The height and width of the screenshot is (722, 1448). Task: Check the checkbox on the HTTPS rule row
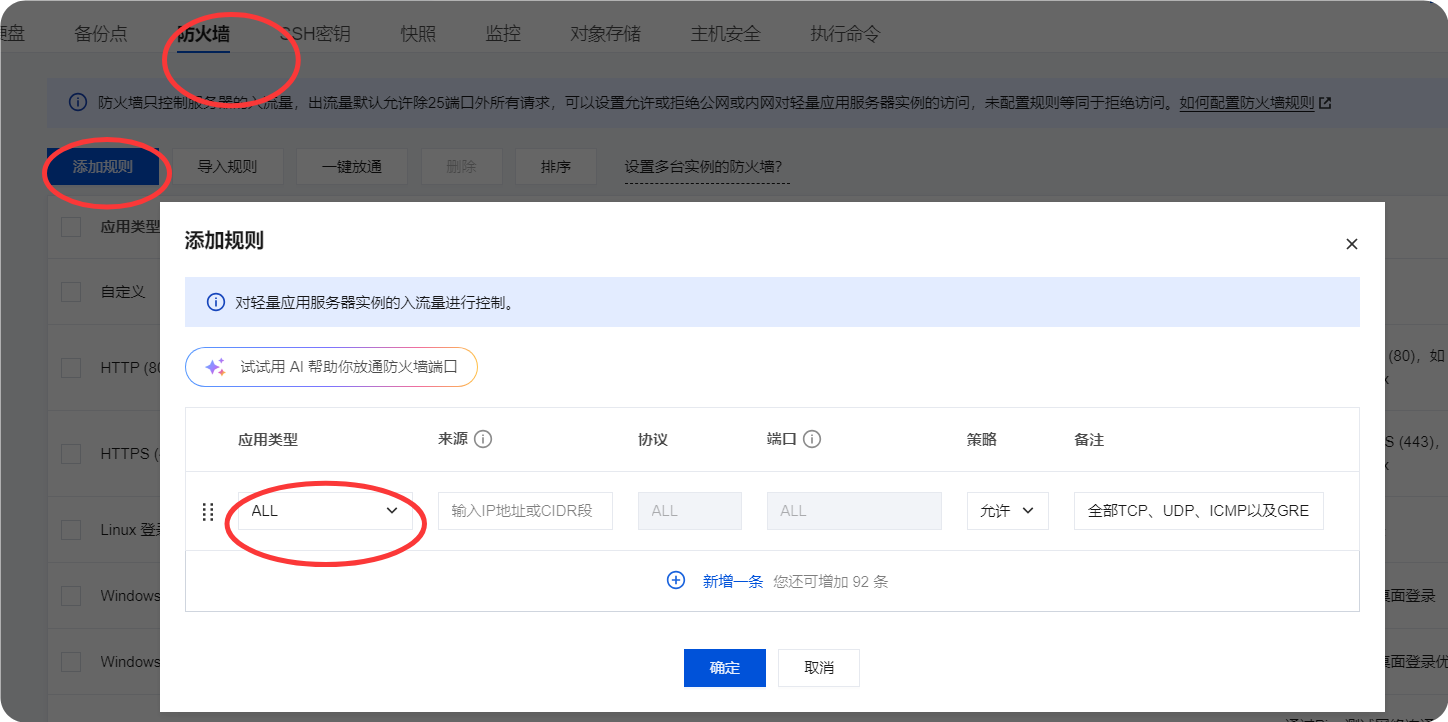[70, 453]
